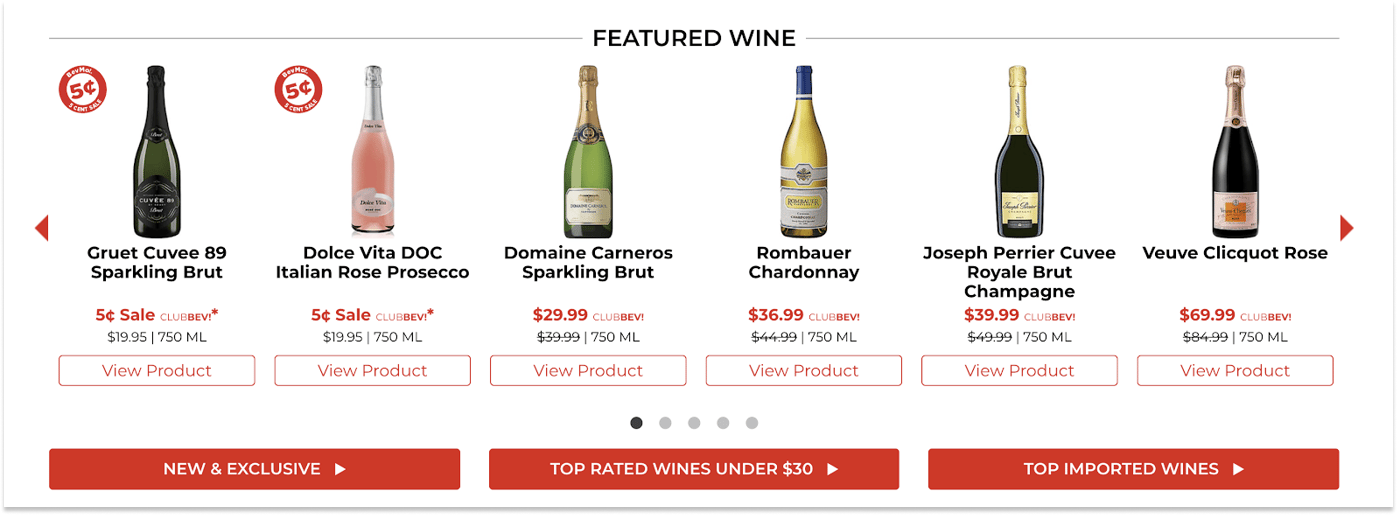Open Dolce Vita Rose Prosecco bottle image
This screenshot has height=515, width=1397.
(x=372, y=137)
